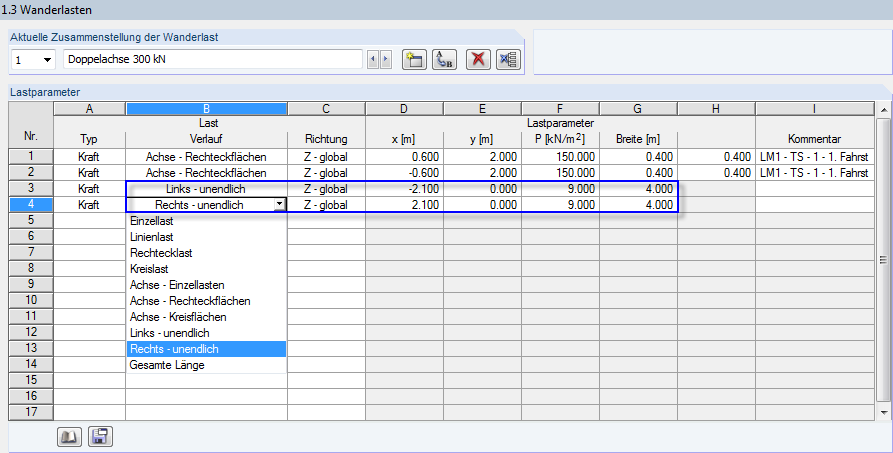Click the red X delete icon
Viewport: 893px width, 453px height.
pos(478,59)
